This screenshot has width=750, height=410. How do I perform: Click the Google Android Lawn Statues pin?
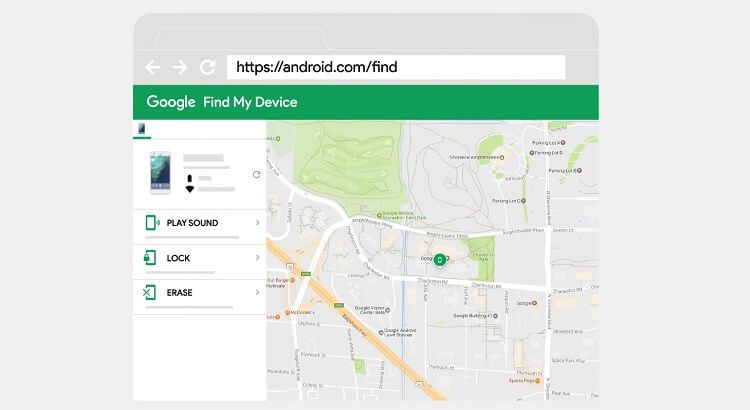pos(381,332)
